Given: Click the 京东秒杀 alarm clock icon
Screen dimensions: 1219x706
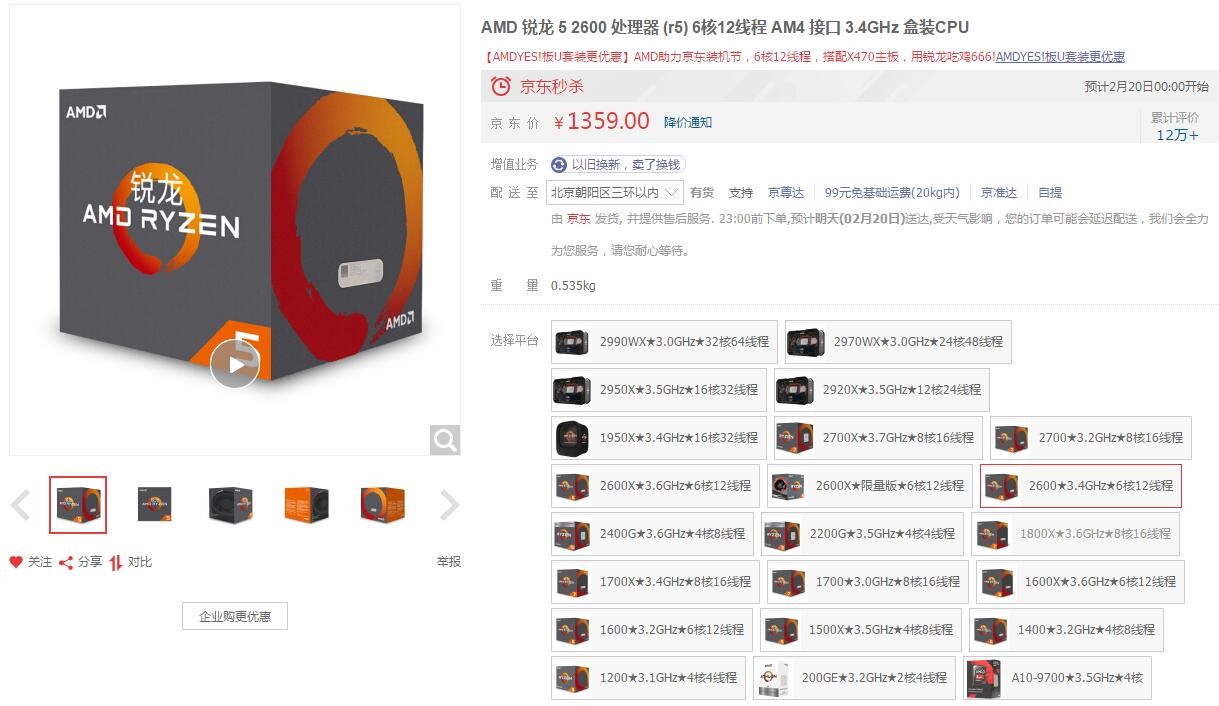Looking at the screenshot, I should 501,86.
